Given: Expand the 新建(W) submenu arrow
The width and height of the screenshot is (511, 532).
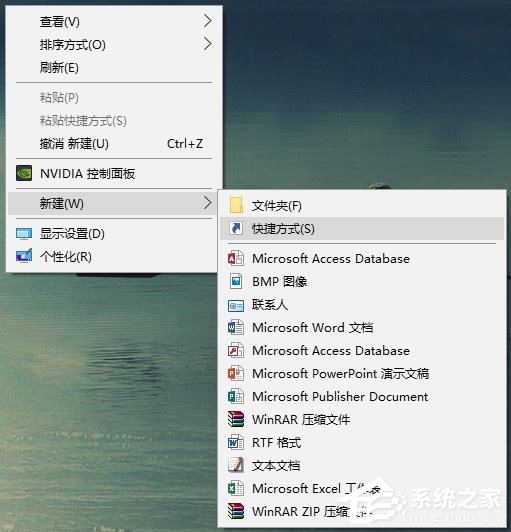Looking at the screenshot, I should click(x=208, y=203).
